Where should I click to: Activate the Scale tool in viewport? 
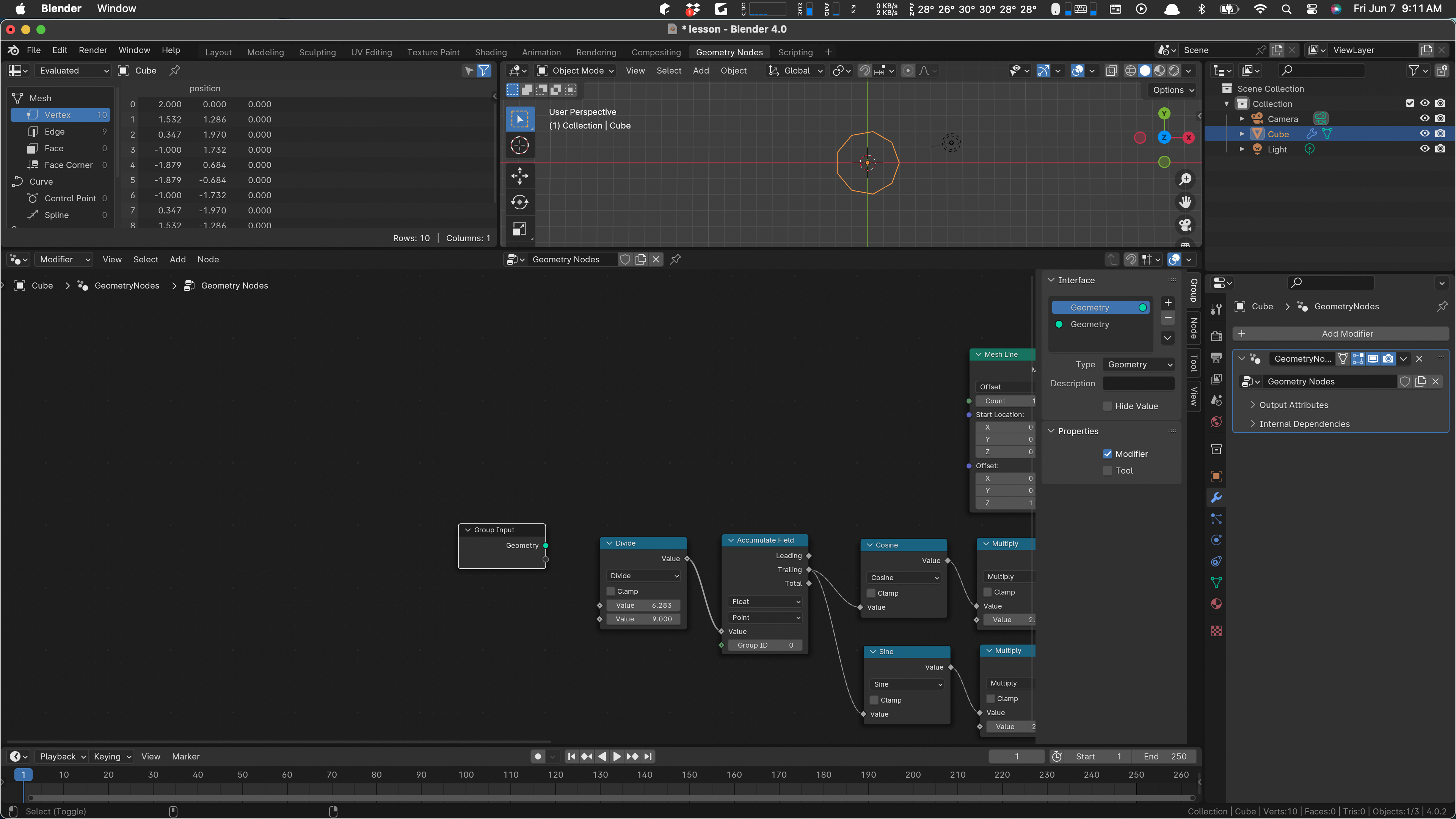(519, 228)
